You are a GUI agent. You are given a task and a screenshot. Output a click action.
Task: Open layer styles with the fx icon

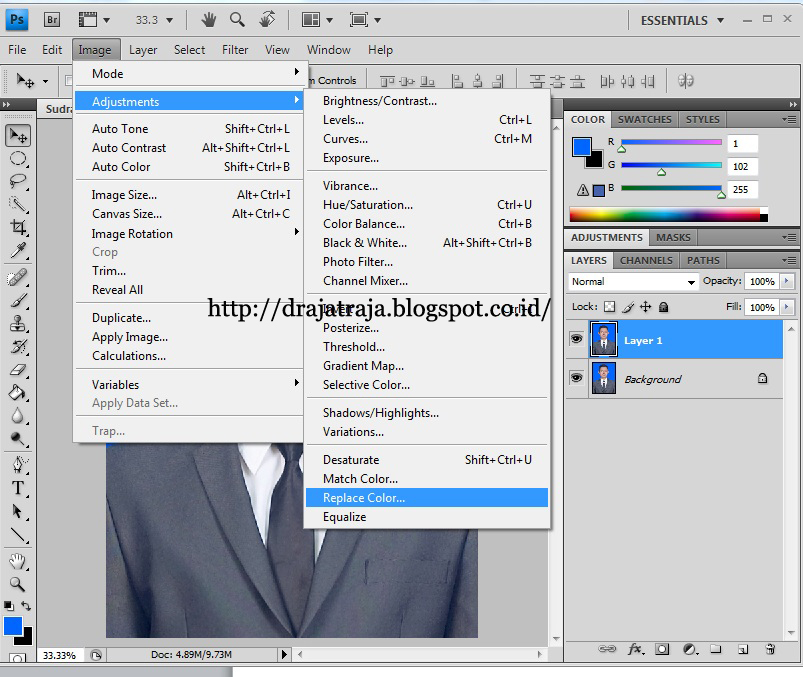pyautogui.click(x=634, y=649)
